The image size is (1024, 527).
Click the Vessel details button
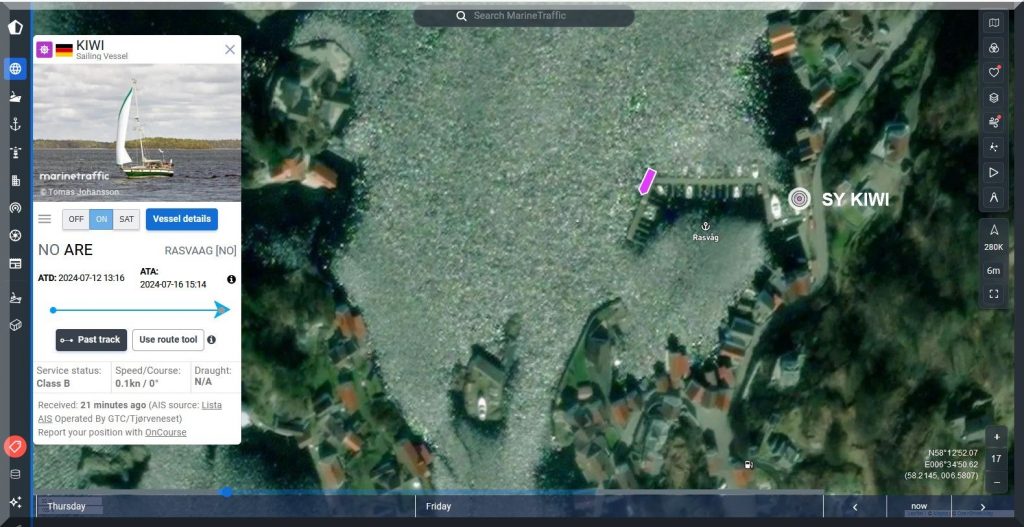pos(182,219)
